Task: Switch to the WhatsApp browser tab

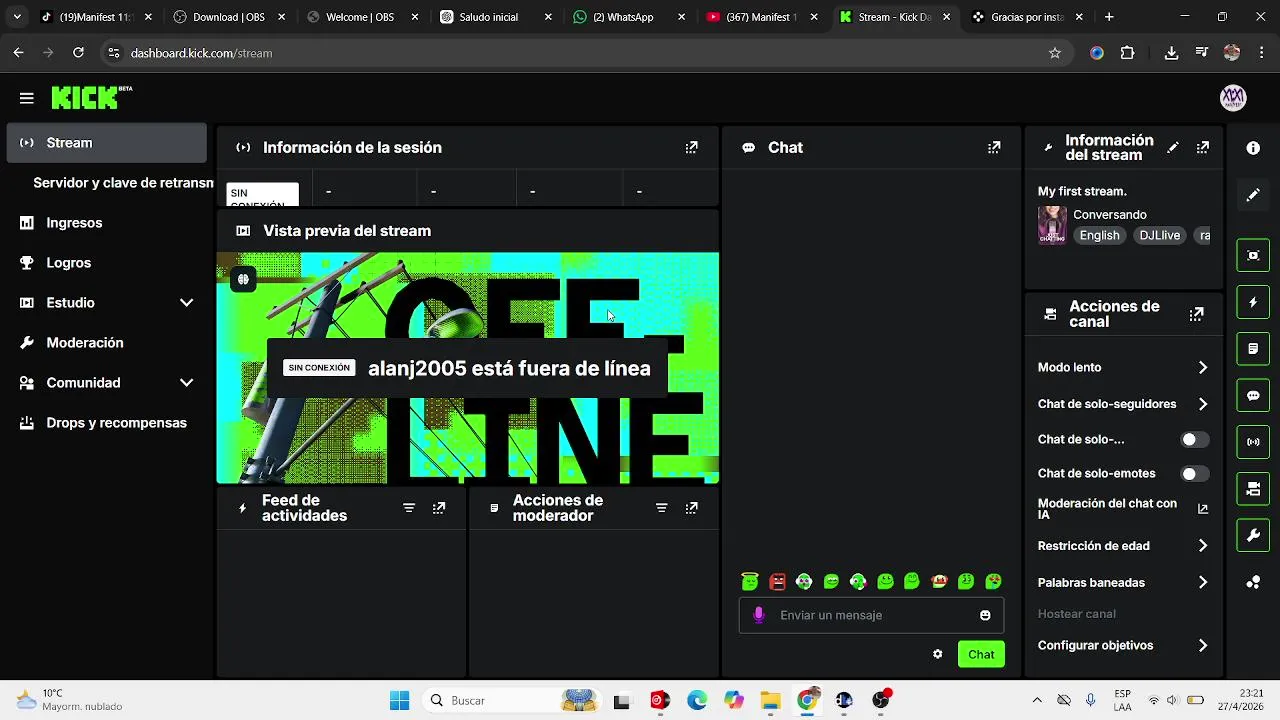Action: (x=630, y=17)
